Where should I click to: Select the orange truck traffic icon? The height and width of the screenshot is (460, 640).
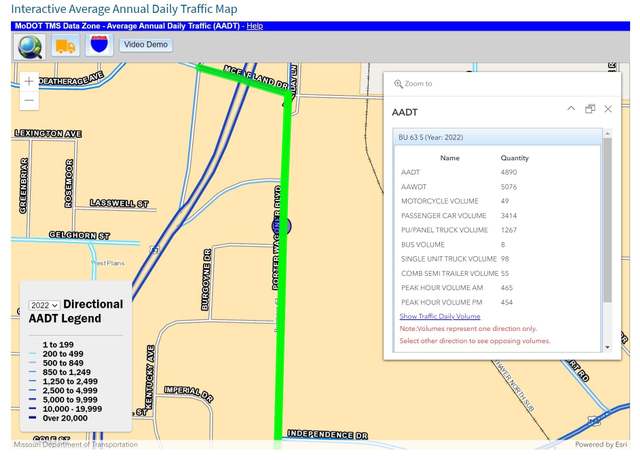tap(65, 46)
